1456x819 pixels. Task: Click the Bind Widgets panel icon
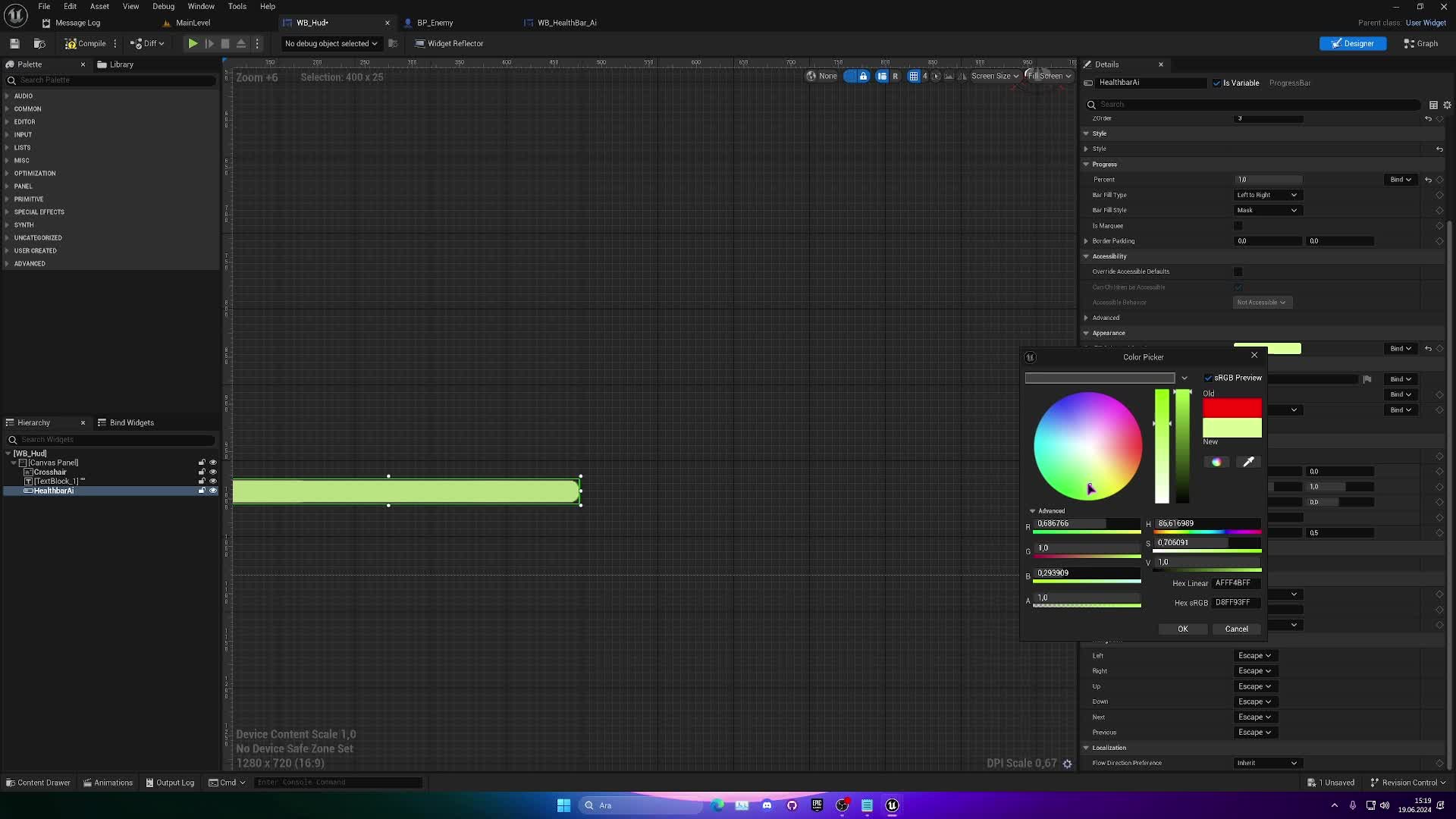[x=101, y=422]
